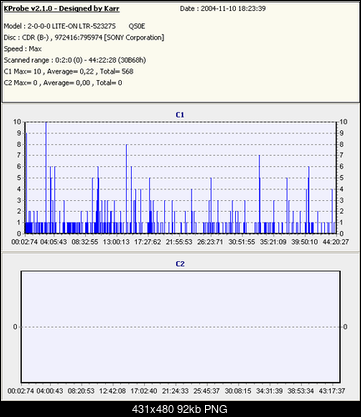Select the Date 2004-11-10 18:23:39 text
361x417 pixels.
pyautogui.click(x=223, y=9)
